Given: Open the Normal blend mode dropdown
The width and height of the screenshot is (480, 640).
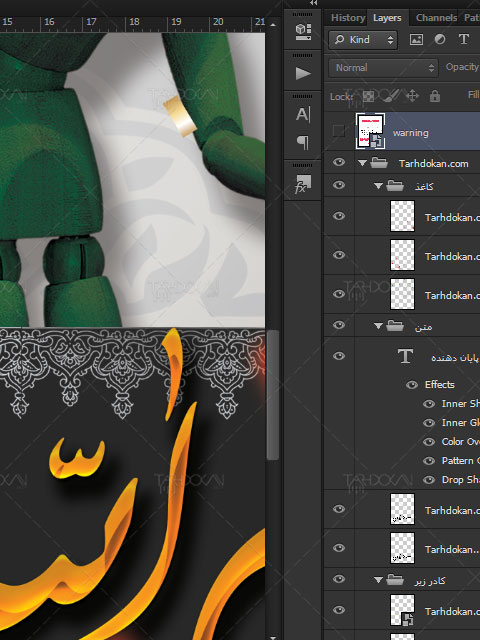Looking at the screenshot, I should coord(383,67).
